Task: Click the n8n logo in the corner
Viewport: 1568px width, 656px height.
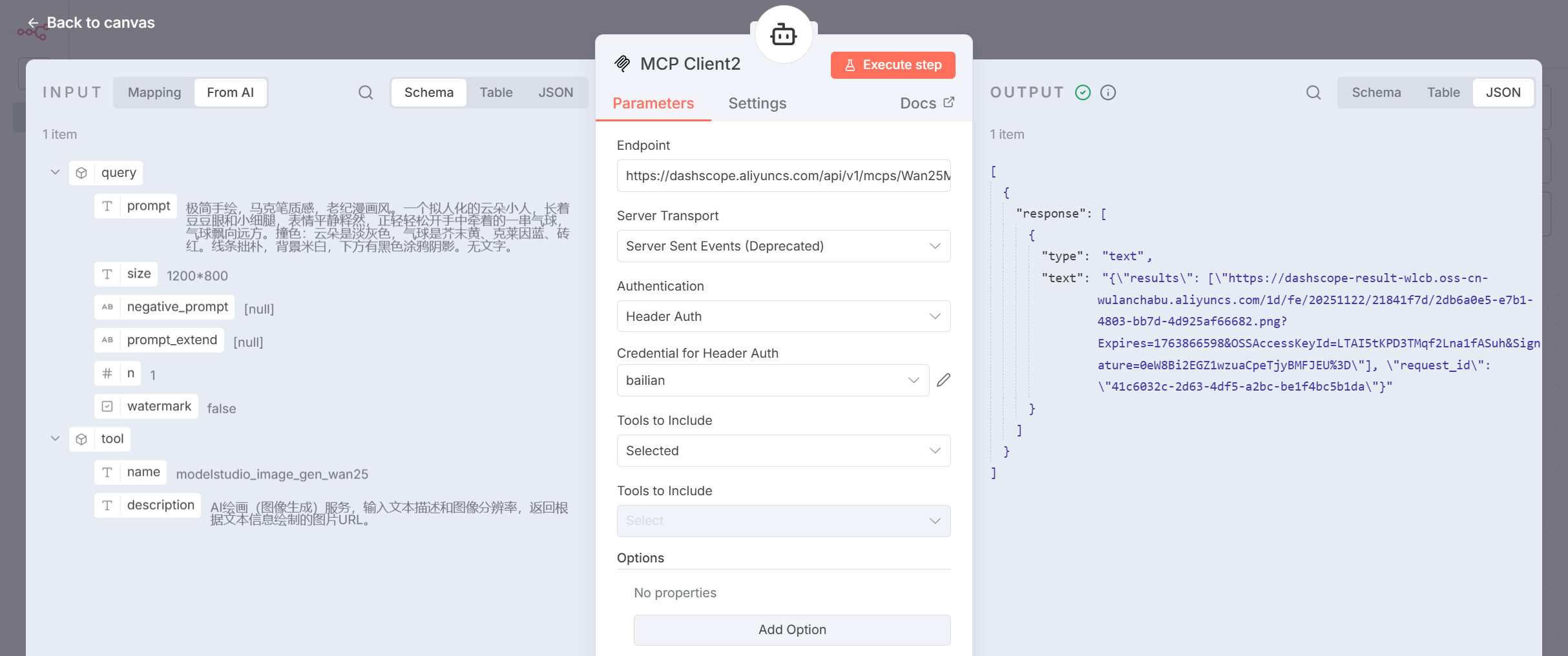Action: point(31,31)
